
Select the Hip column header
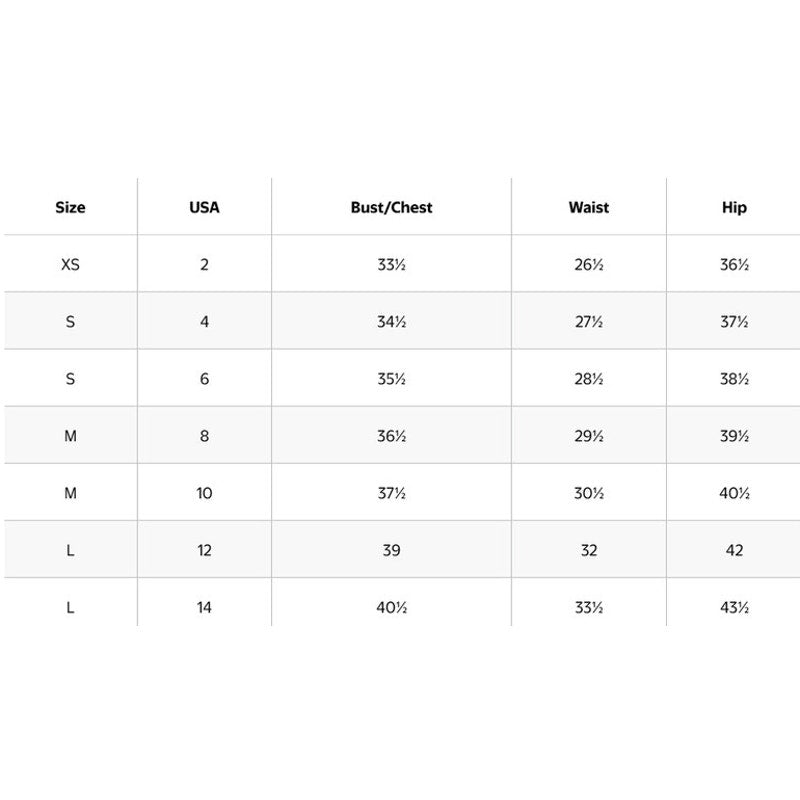pos(734,208)
